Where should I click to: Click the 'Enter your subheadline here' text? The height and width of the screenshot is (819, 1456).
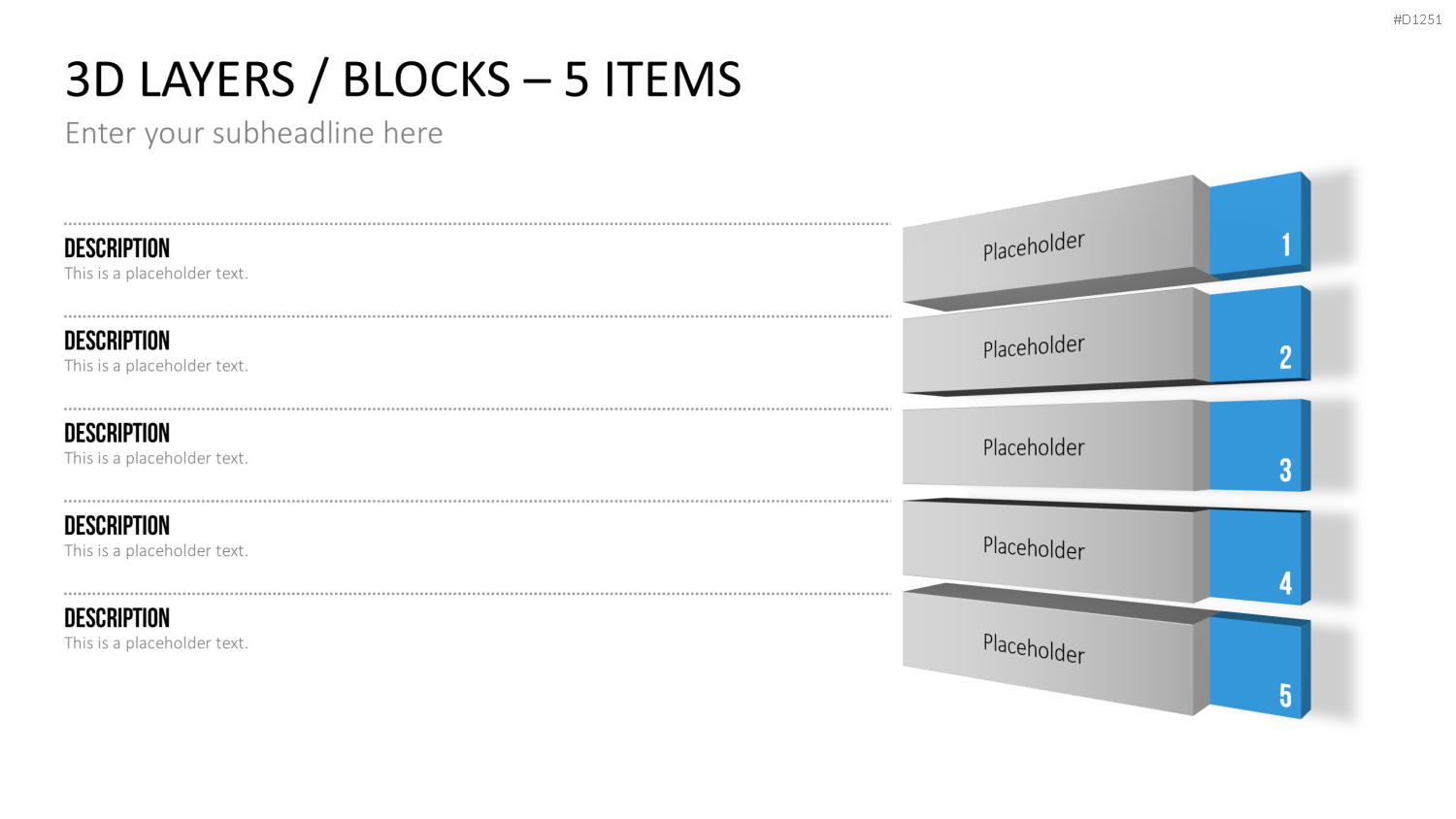[254, 133]
